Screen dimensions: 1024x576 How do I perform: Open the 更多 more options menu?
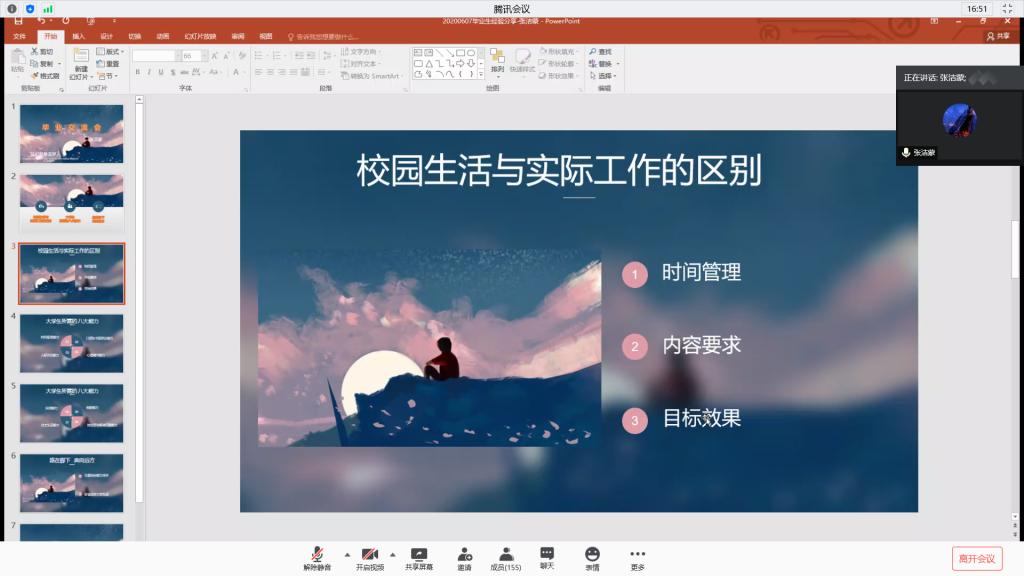click(x=637, y=558)
